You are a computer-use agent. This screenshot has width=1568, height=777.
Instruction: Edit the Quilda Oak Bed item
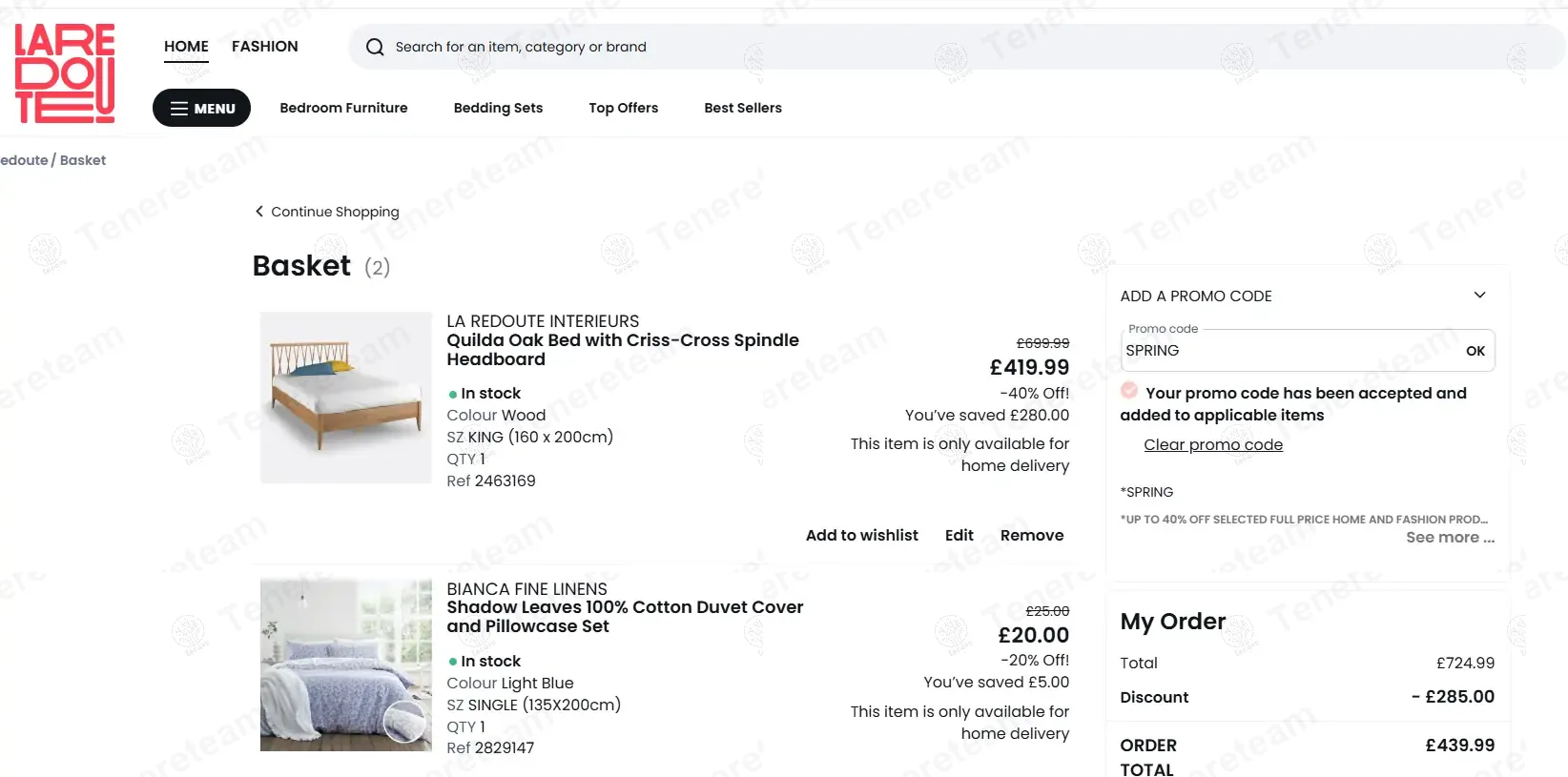(x=959, y=536)
